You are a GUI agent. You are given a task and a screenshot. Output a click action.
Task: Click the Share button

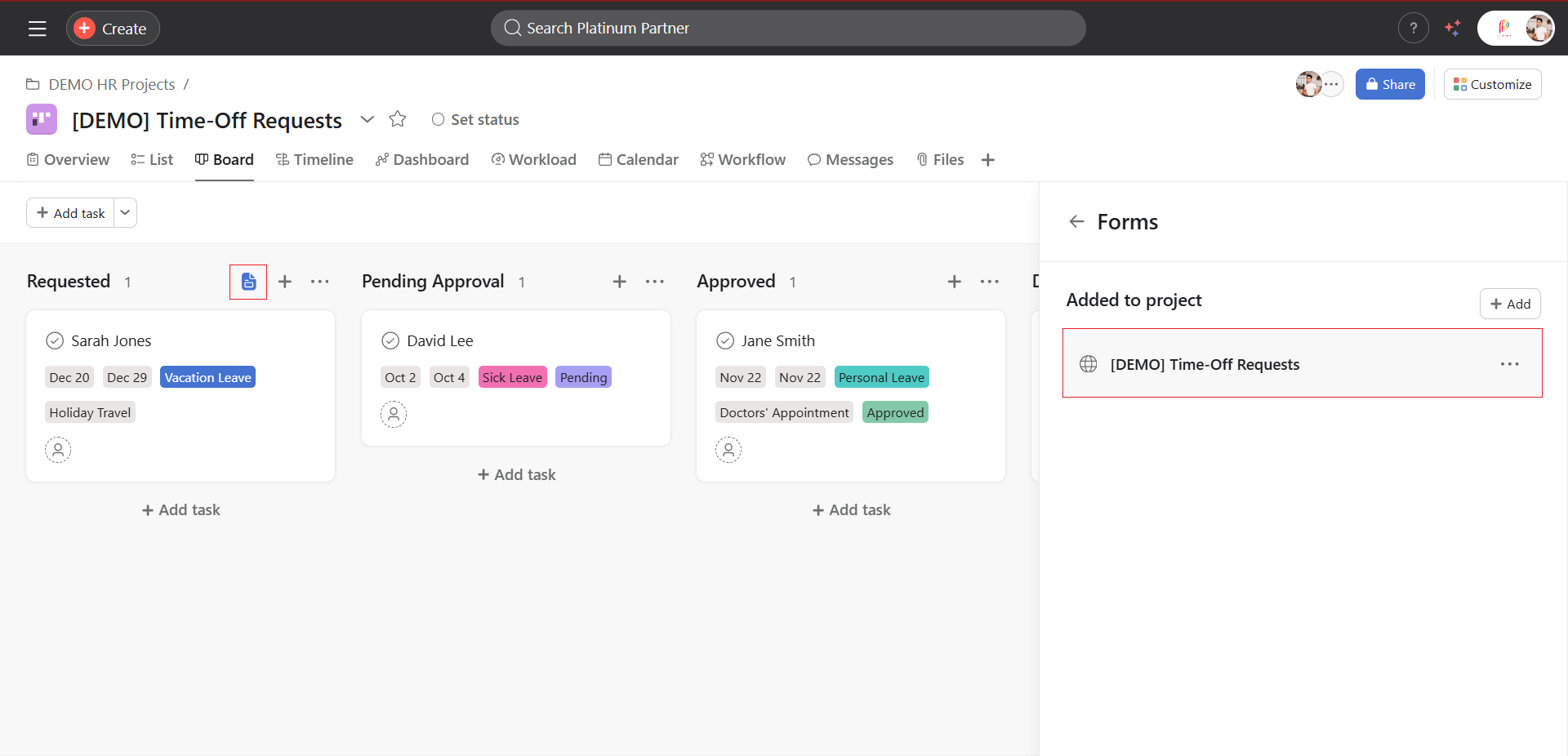[1390, 84]
